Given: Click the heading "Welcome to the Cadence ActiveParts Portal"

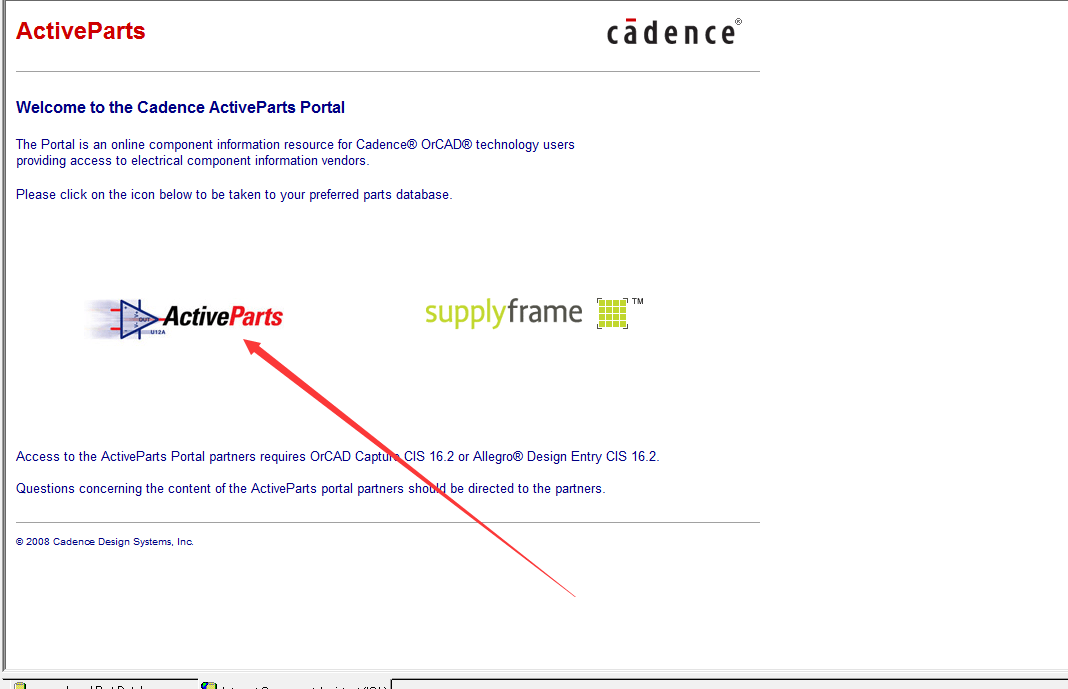Looking at the screenshot, I should point(180,108).
